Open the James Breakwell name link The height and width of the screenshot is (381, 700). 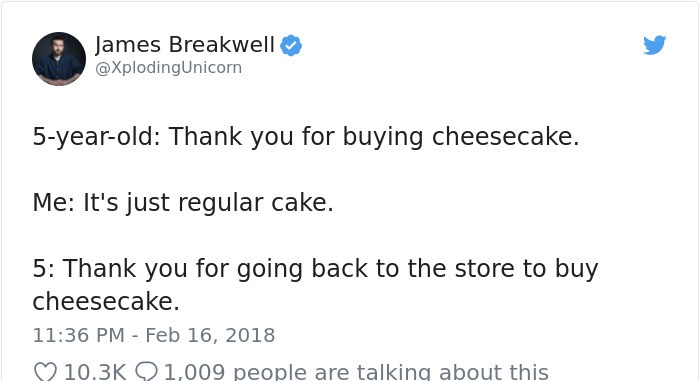coord(184,45)
